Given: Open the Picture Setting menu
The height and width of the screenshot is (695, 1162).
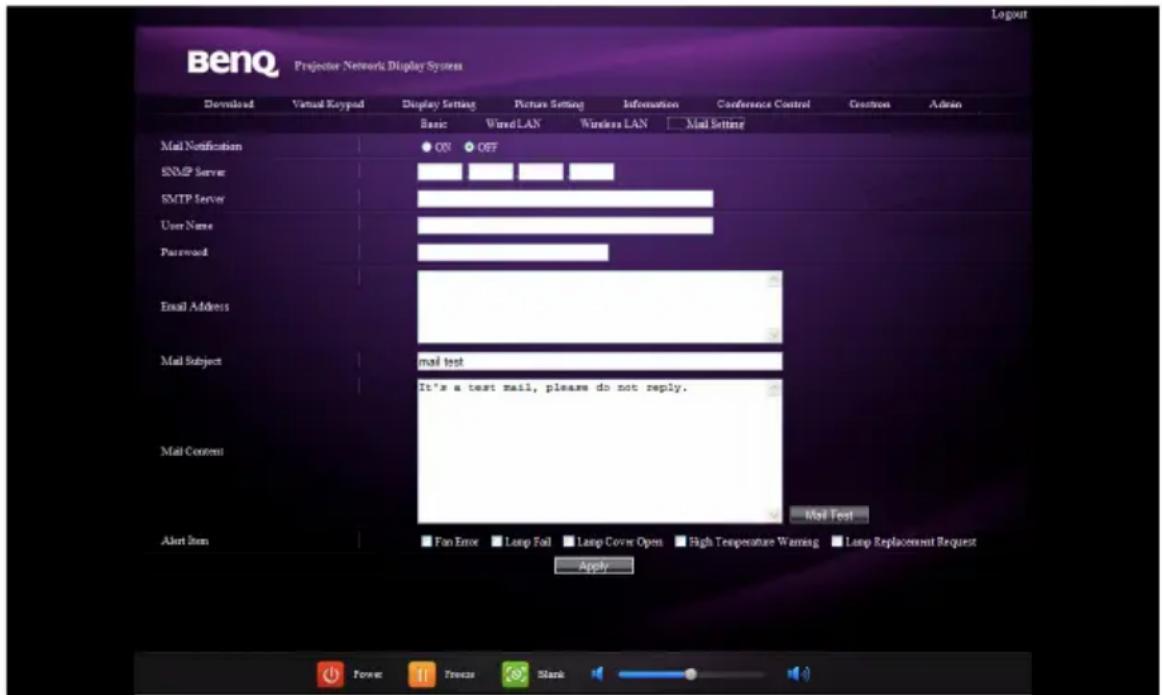Looking at the screenshot, I should pyautogui.click(x=549, y=104).
